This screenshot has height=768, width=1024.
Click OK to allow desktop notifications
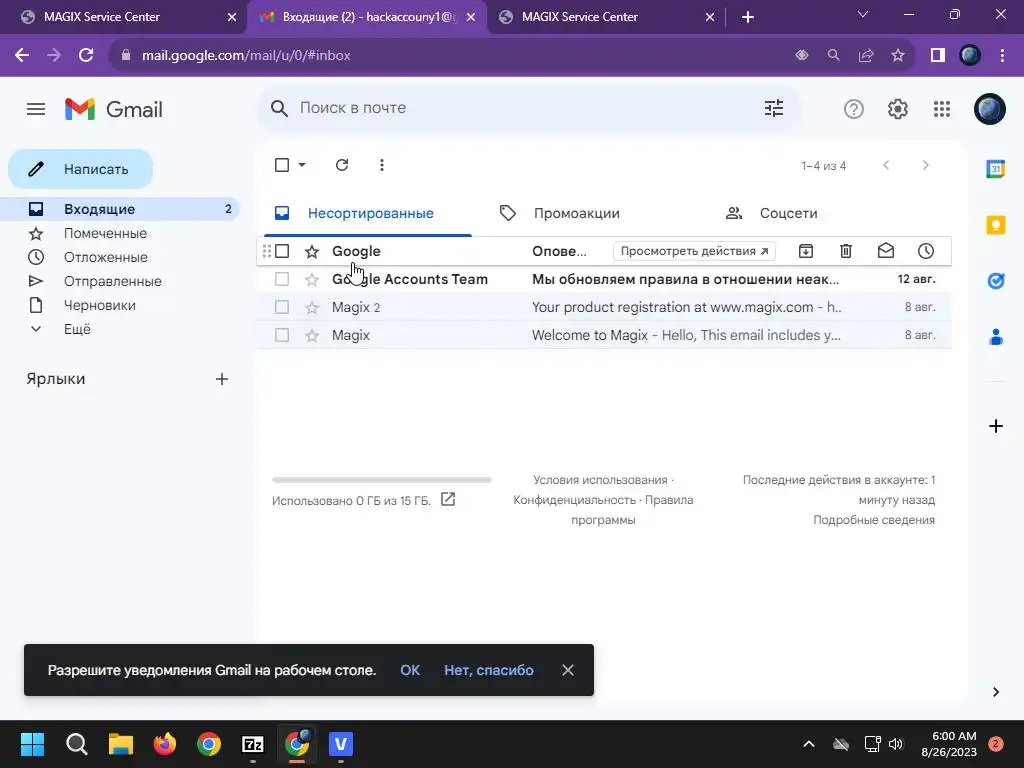[410, 670]
